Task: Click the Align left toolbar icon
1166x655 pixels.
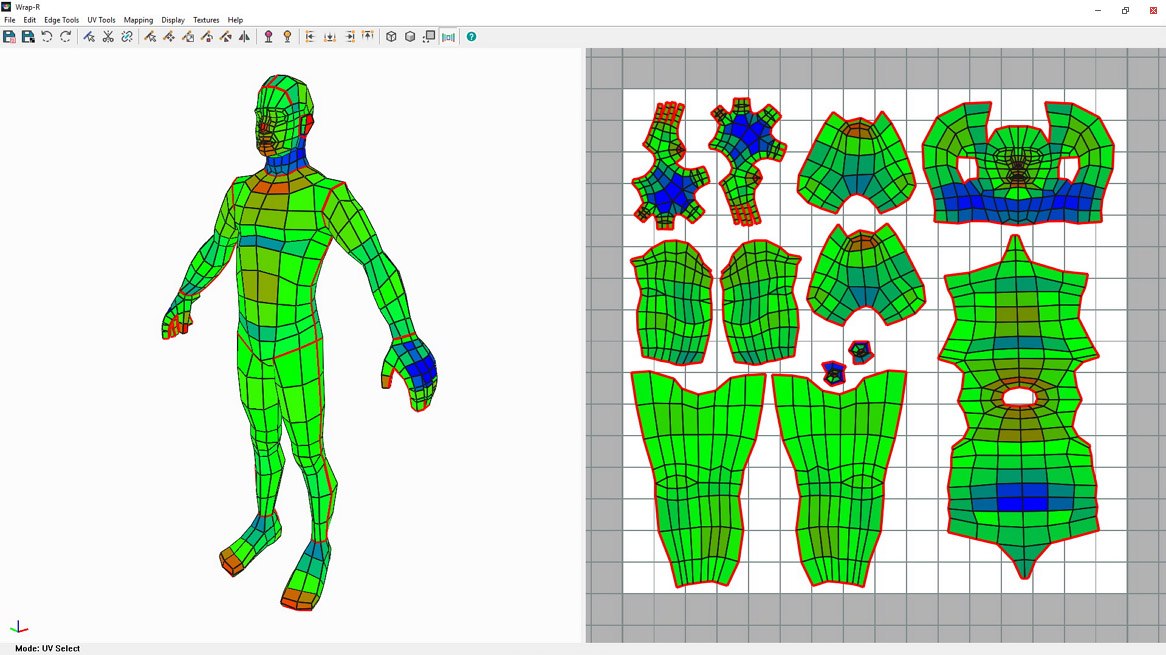Action: coord(311,37)
